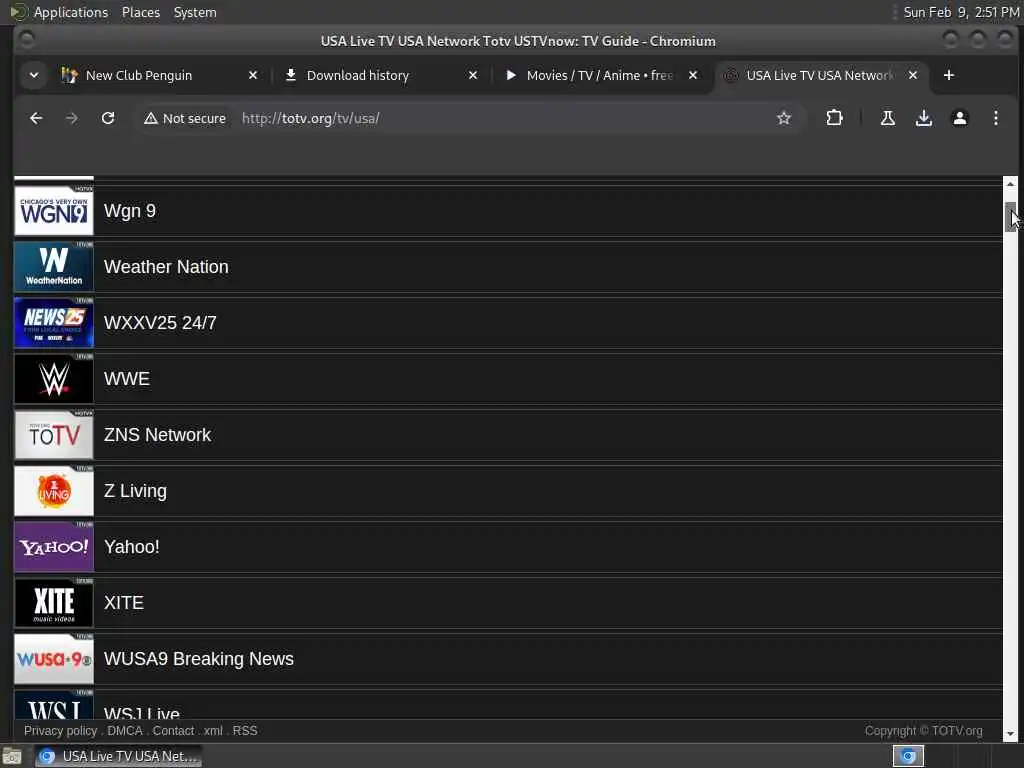The width and height of the screenshot is (1024, 768).
Task: Bookmark this page with the star icon
Action: (x=784, y=118)
